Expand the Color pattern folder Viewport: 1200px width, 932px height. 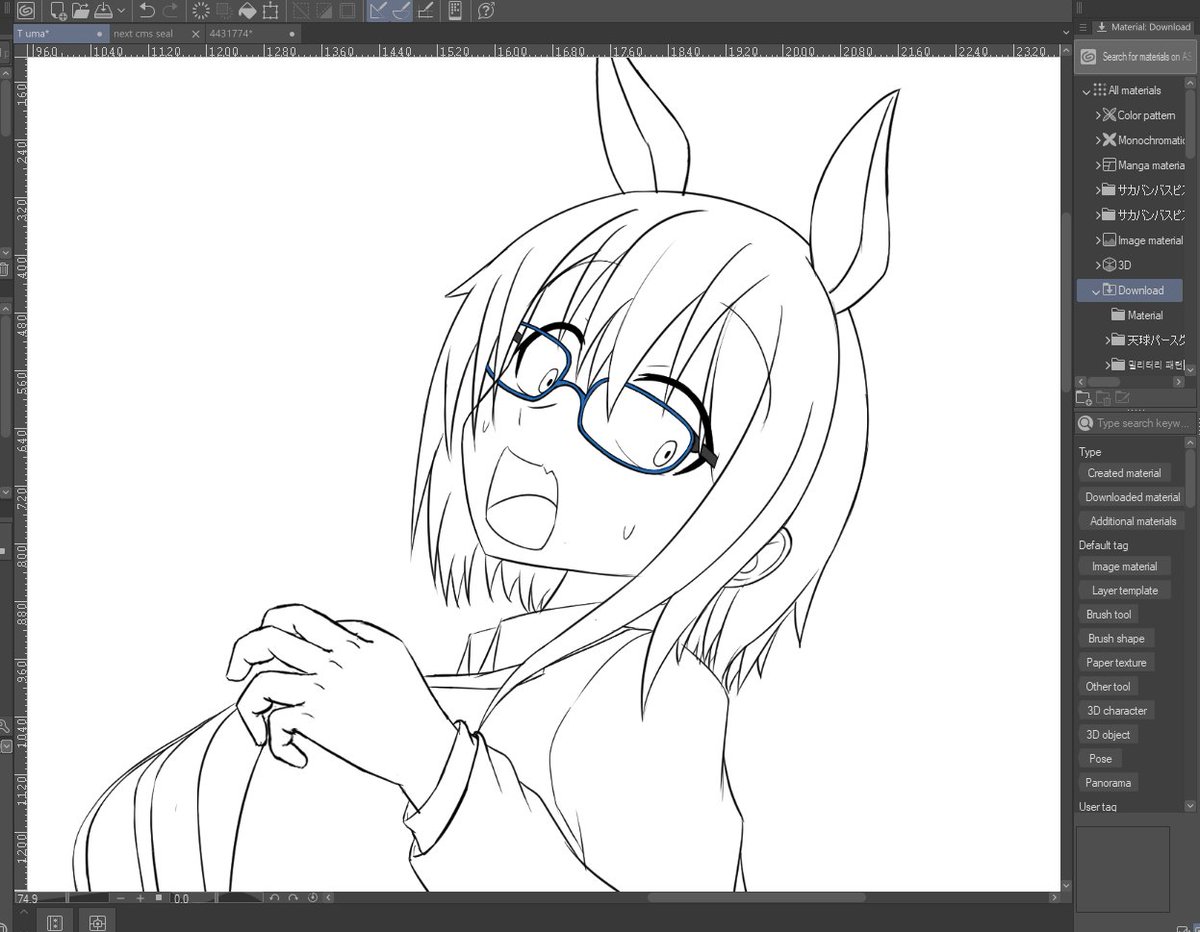click(x=1098, y=116)
